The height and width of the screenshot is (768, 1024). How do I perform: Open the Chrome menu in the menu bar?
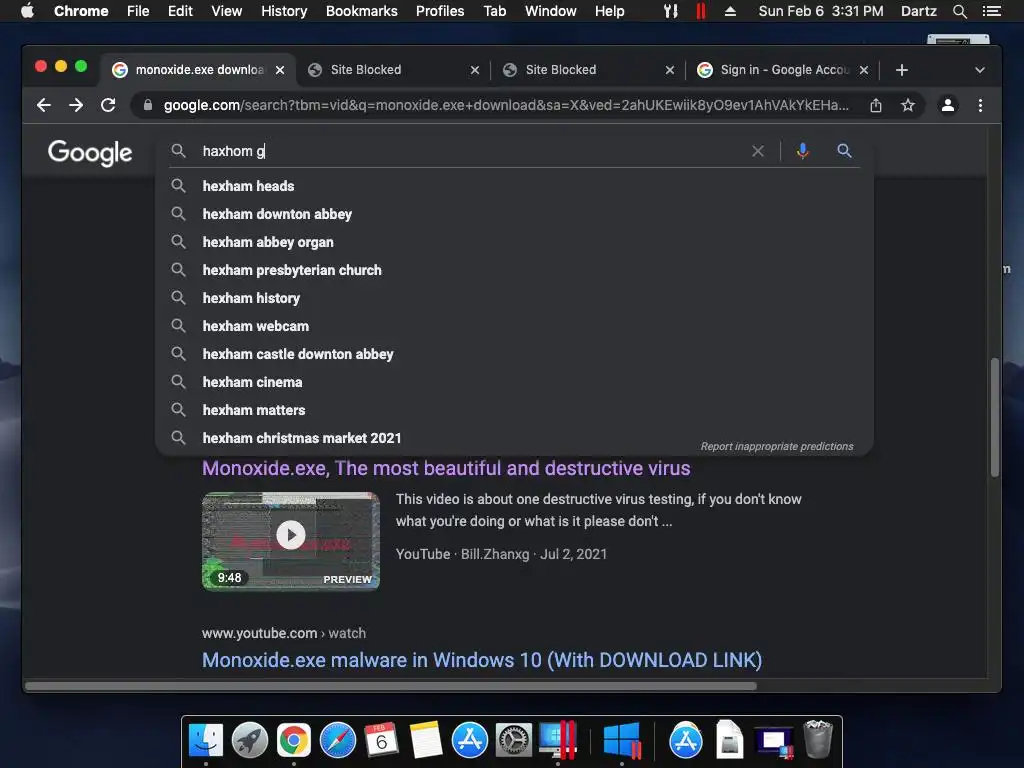click(81, 11)
